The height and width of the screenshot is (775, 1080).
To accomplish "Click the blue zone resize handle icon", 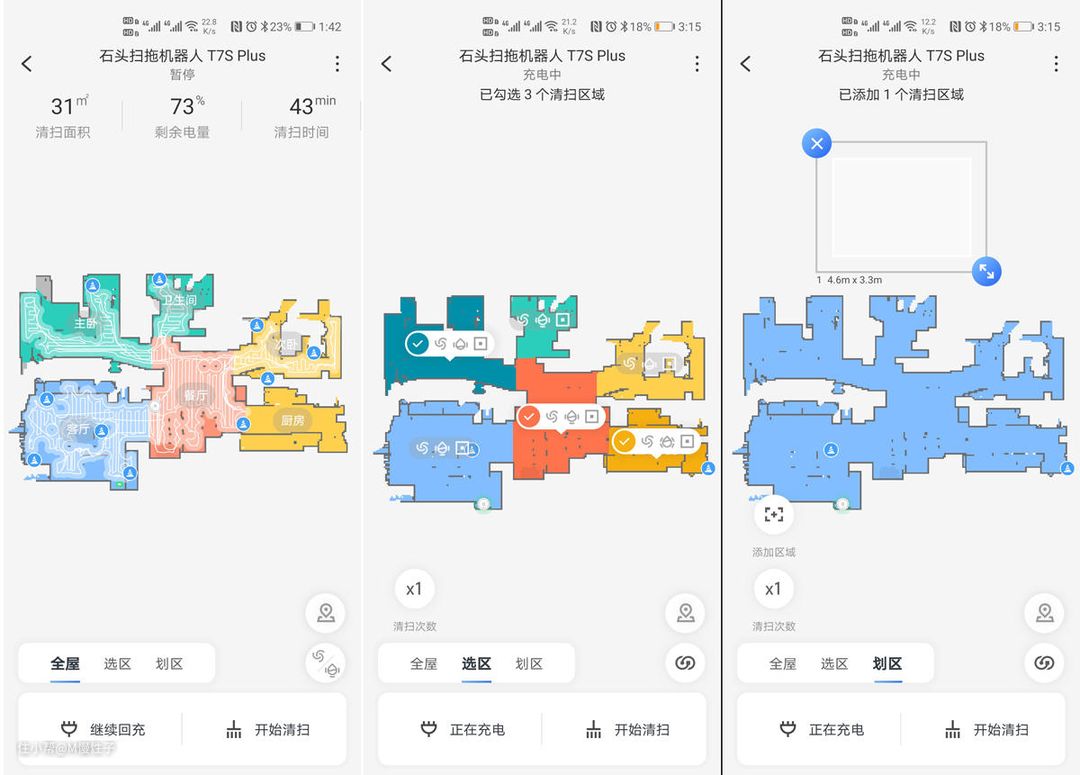I will (x=986, y=271).
